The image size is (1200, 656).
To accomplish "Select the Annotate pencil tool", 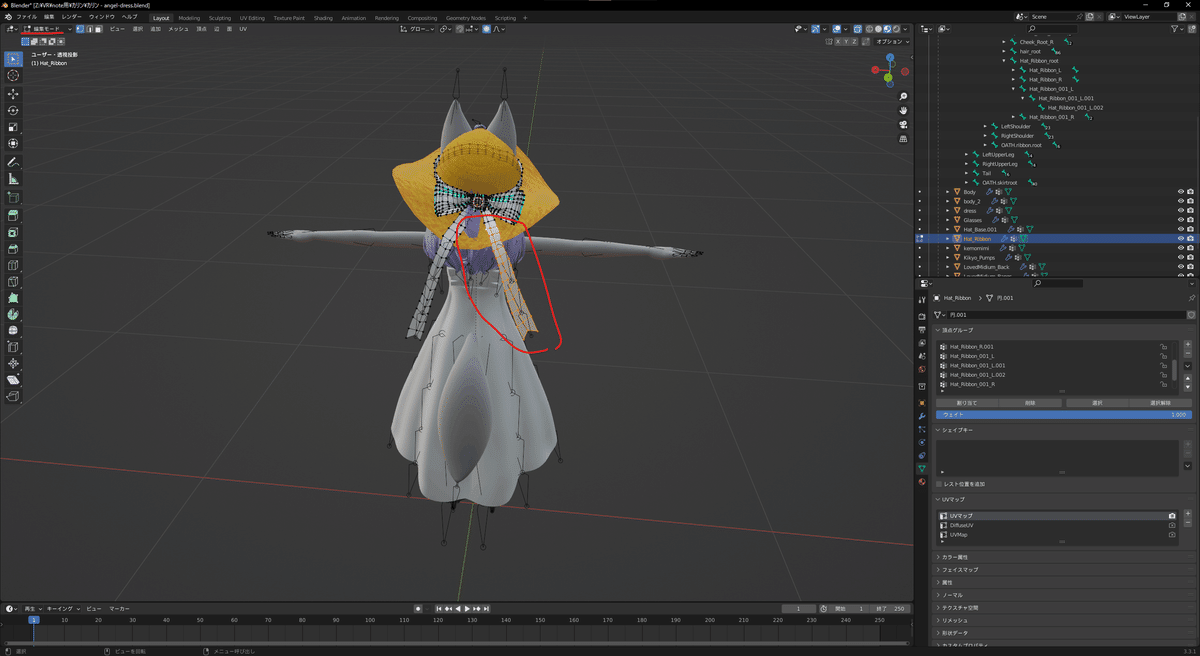I will tap(13, 162).
